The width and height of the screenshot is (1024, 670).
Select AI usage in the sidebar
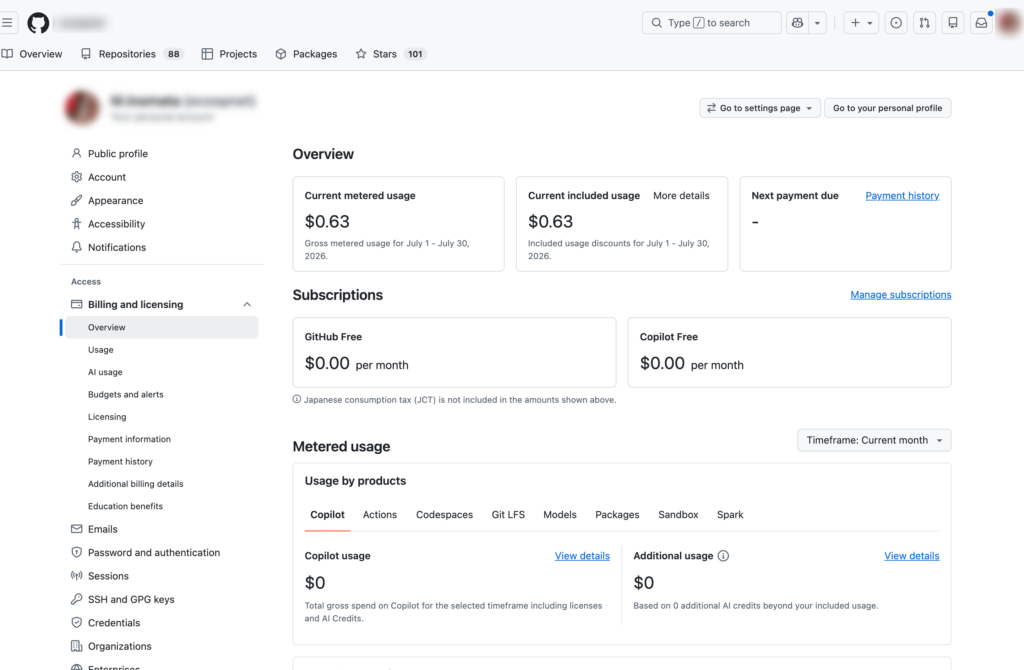105,372
